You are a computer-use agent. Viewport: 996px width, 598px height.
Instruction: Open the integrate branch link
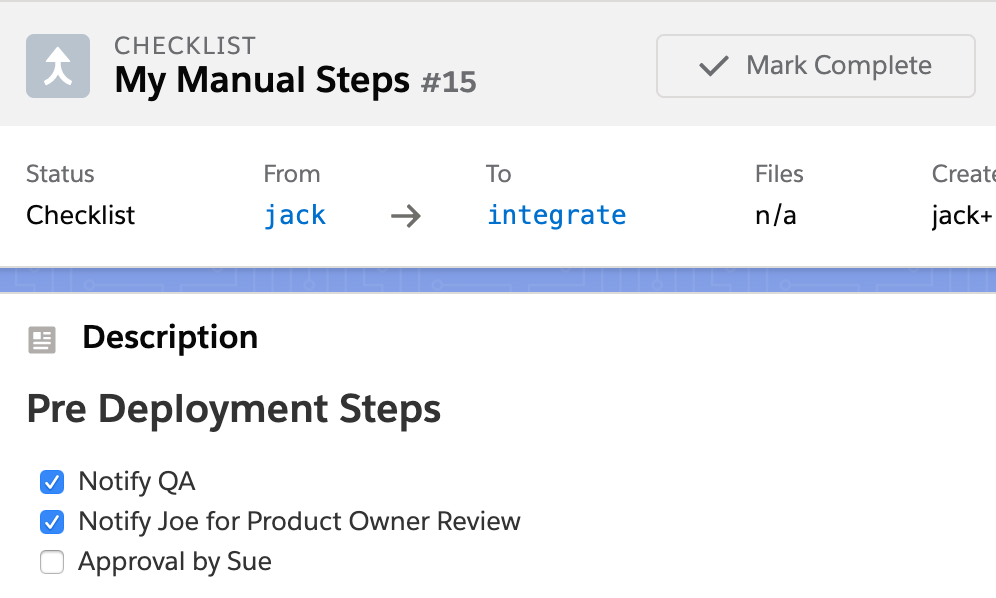point(556,215)
